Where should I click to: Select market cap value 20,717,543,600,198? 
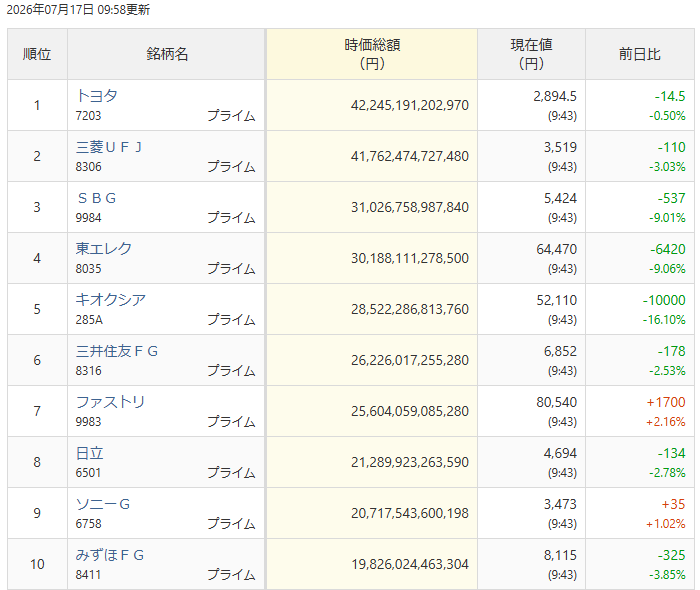409,513
